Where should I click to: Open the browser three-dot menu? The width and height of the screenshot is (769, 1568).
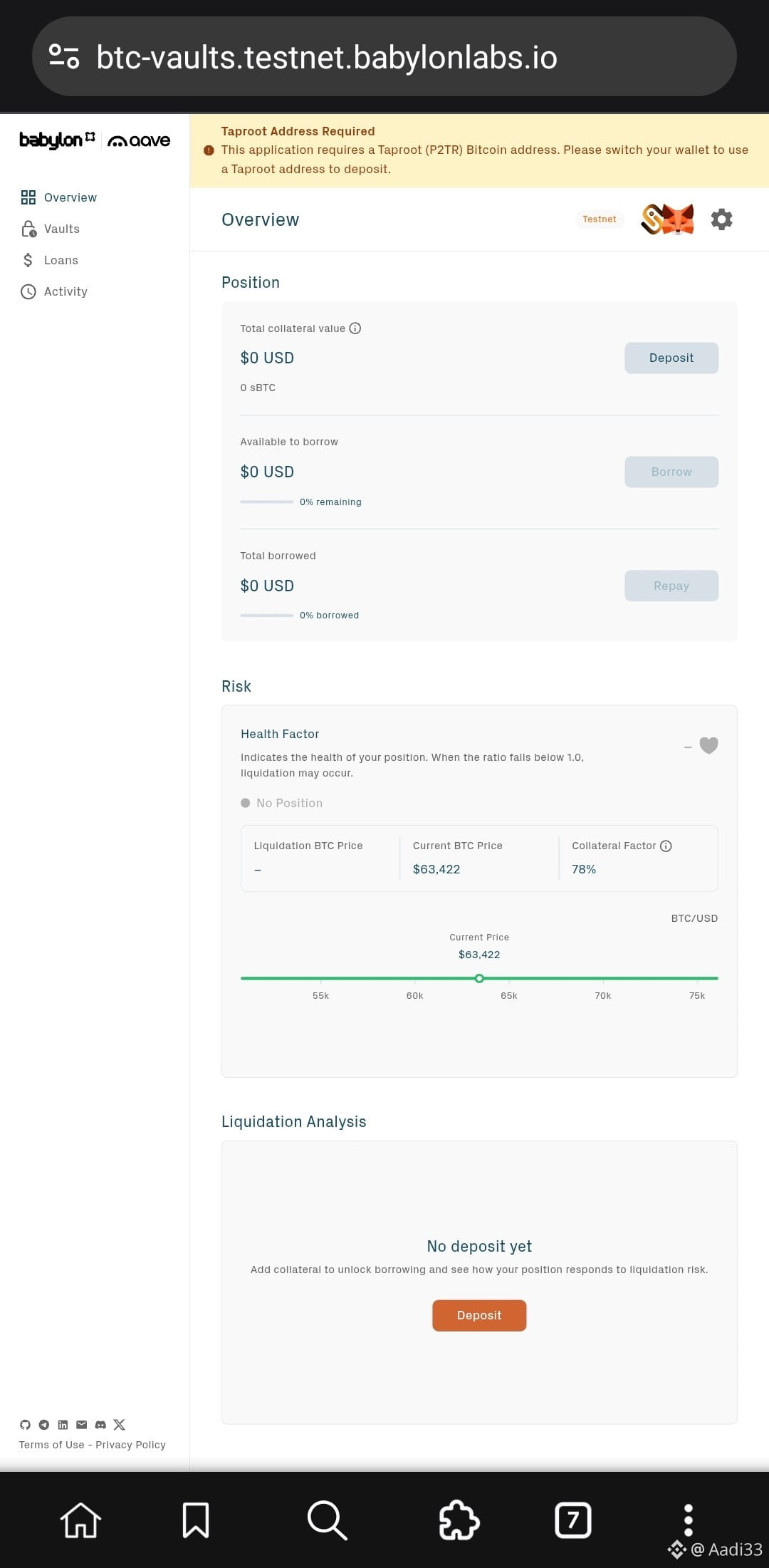pyautogui.click(x=688, y=1520)
